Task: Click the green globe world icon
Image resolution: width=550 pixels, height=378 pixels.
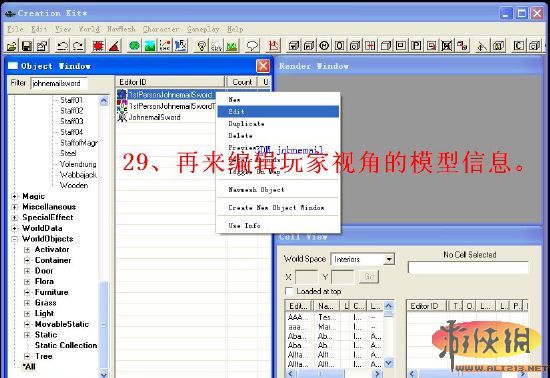Action: [x=134, y=46]
